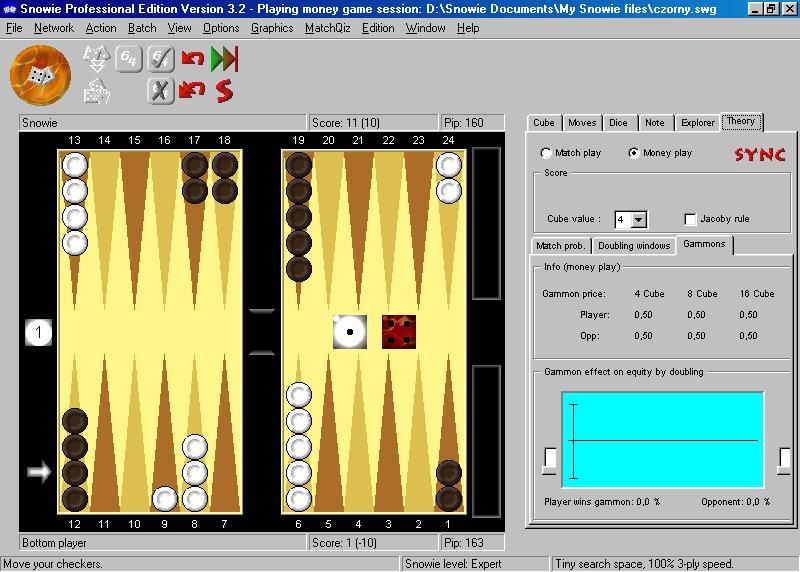The width and height of the screenshot is (800, 572).
Task: Click the red SYNC button
Action: point(760,154)
